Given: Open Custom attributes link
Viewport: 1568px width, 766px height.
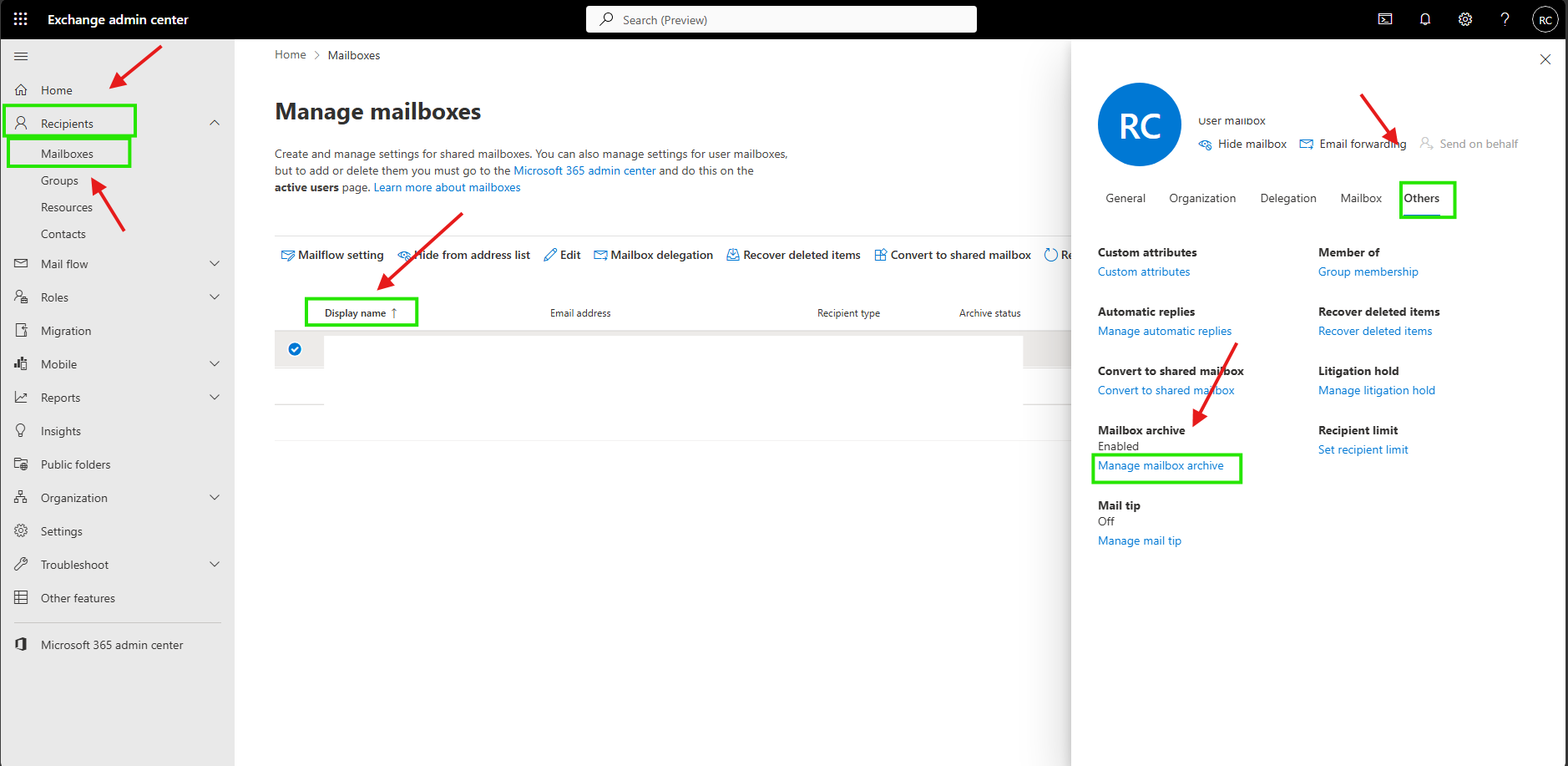Looking at the screenshot, I should (1144, 271).
